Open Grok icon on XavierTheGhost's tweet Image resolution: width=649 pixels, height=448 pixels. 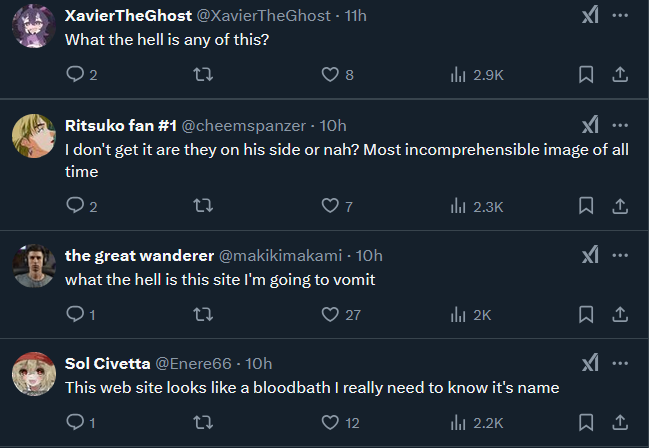coord(590,16)
